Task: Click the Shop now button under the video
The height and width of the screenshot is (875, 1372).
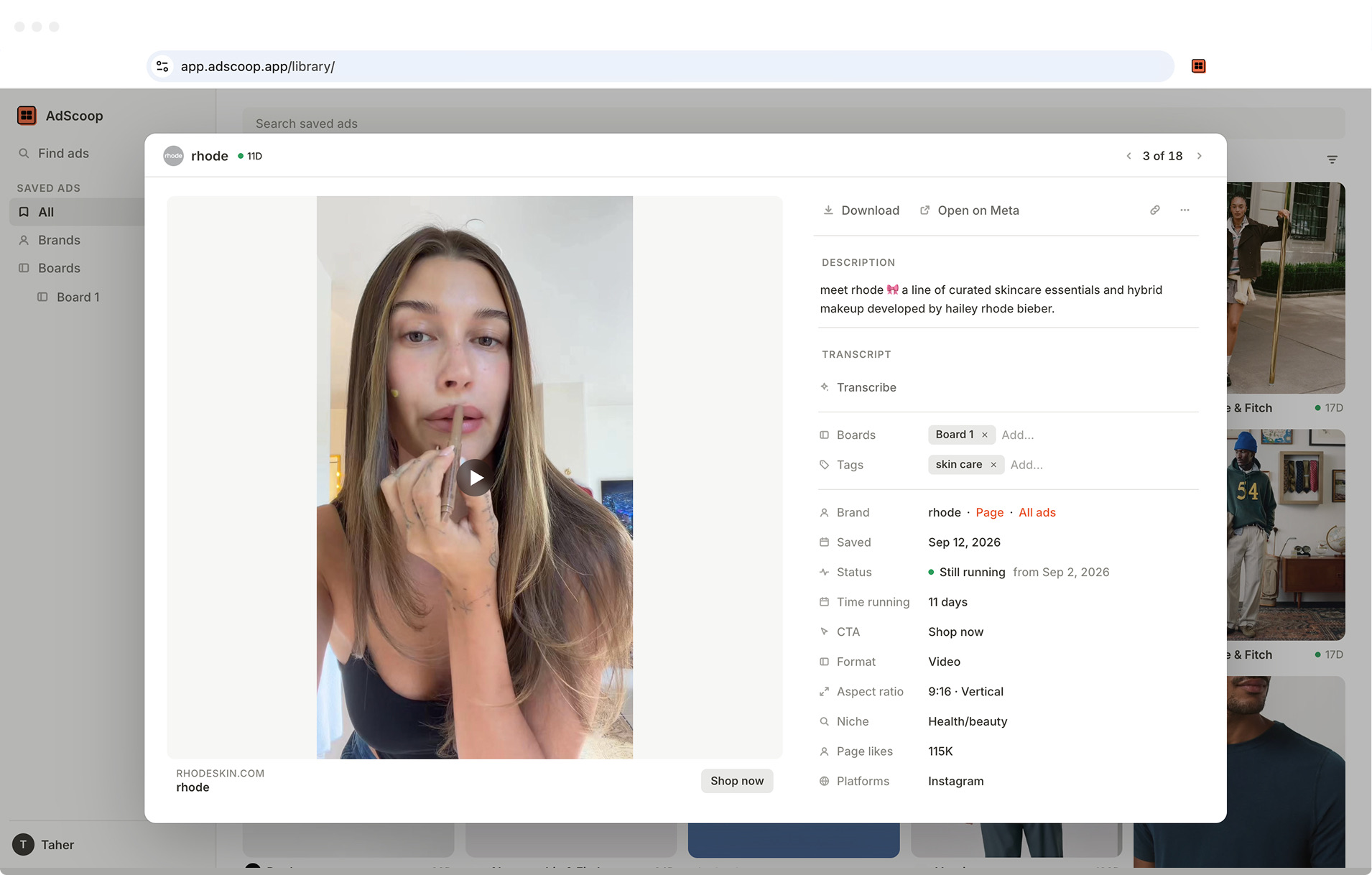Action: pos(737,781)
